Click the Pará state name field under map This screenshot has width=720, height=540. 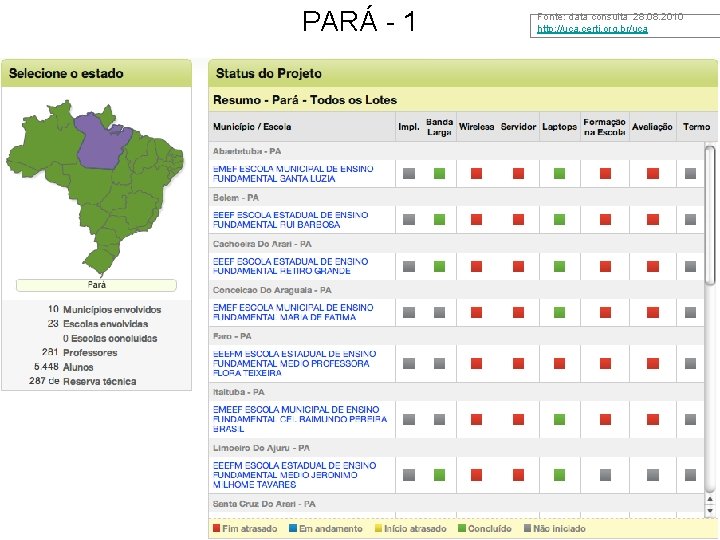(96, 285)
